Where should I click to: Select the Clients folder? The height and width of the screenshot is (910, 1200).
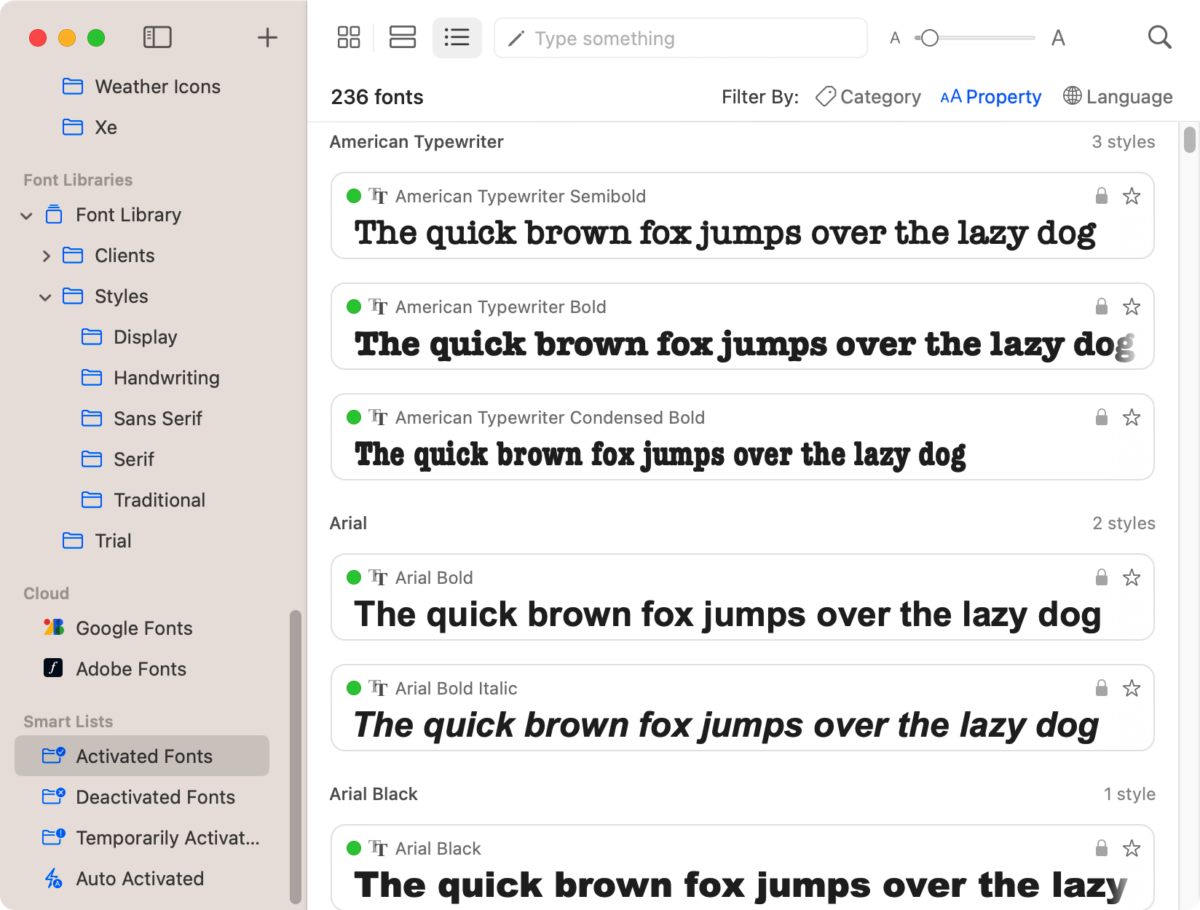coord(108,256)
